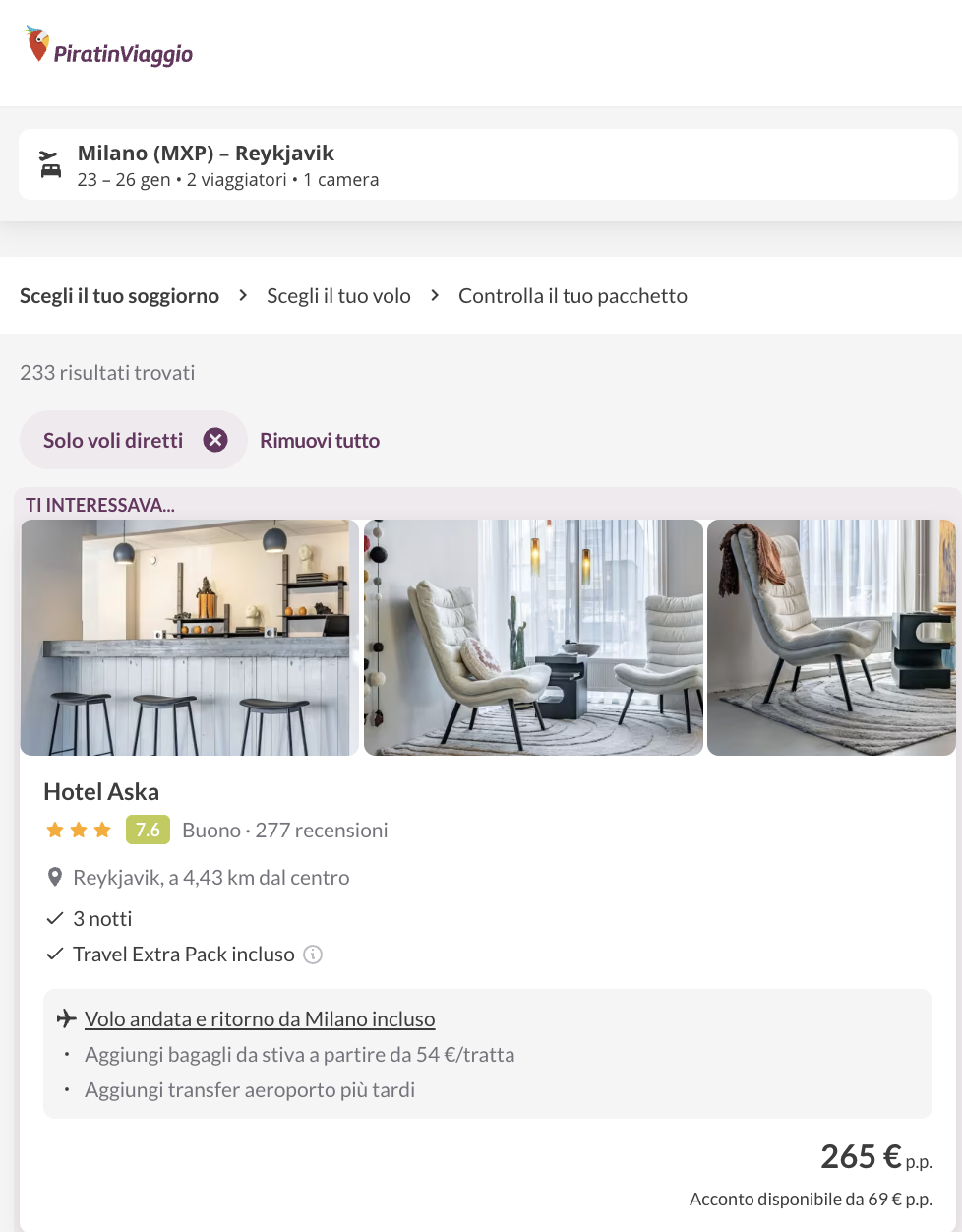Click the checkmark next to 3 notti
This screenshot has width=962, height=1232.
tap(55, 918)
